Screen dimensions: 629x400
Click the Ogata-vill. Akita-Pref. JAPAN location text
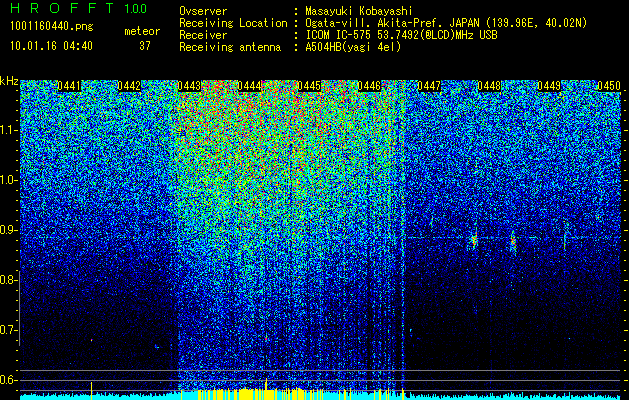tap(446, 23)
